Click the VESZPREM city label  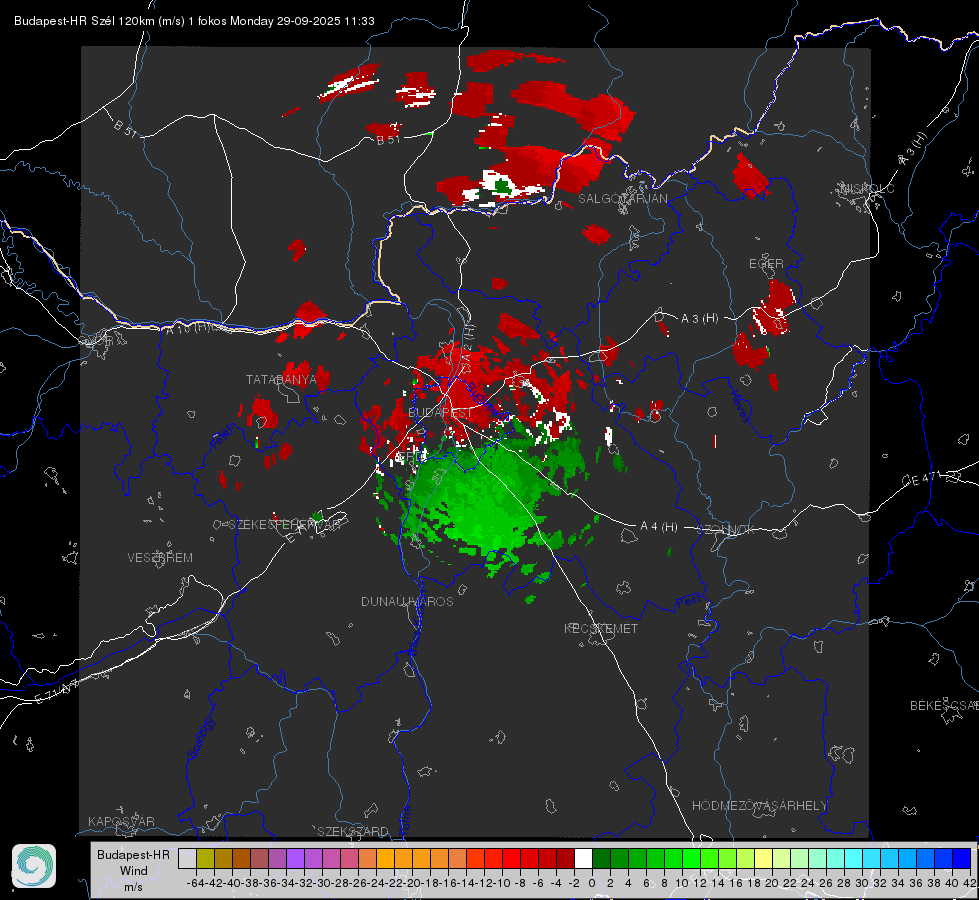click(x=160, y=557)
